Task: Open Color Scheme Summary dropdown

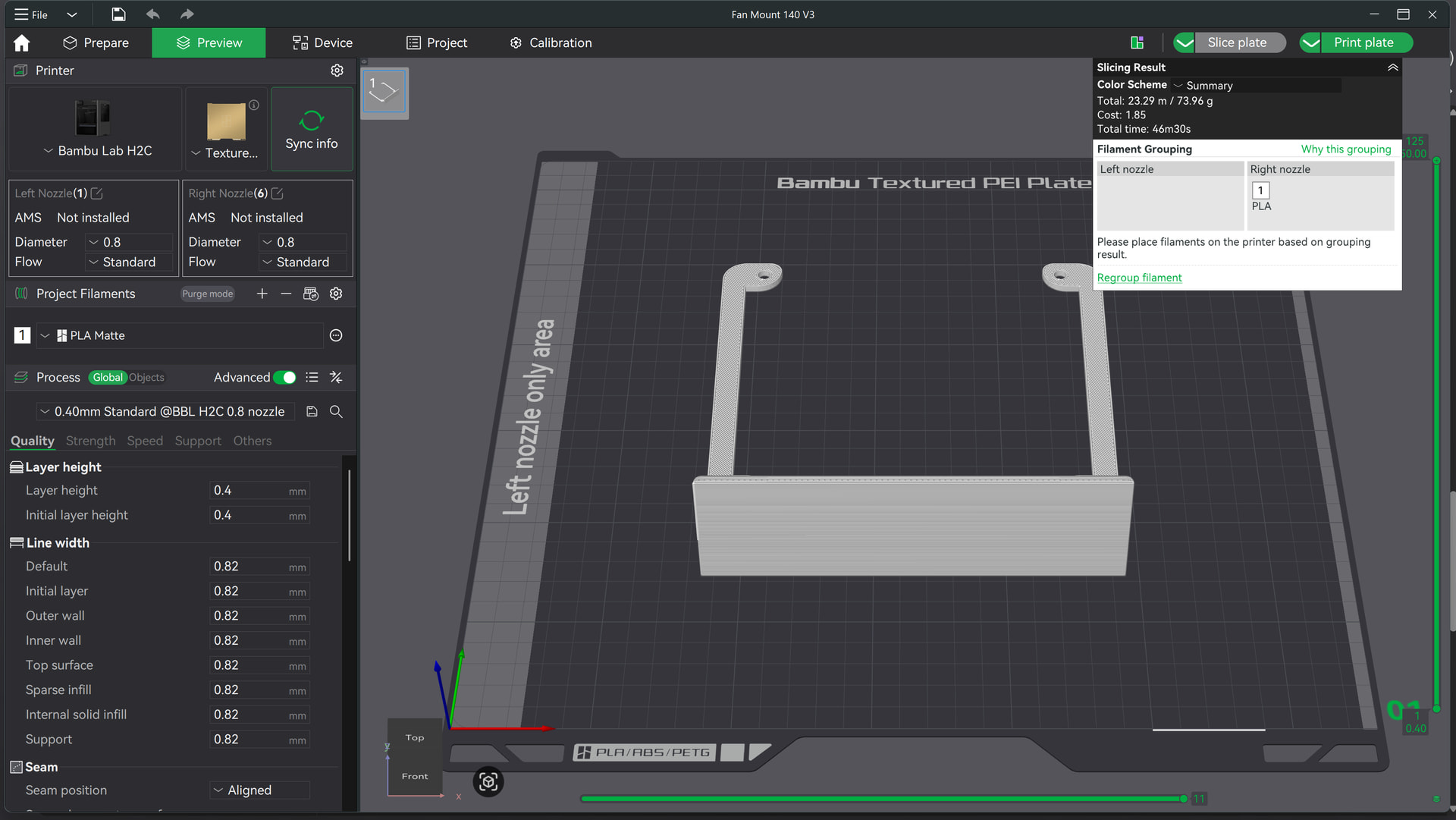Action: (x=1256, y=86)
